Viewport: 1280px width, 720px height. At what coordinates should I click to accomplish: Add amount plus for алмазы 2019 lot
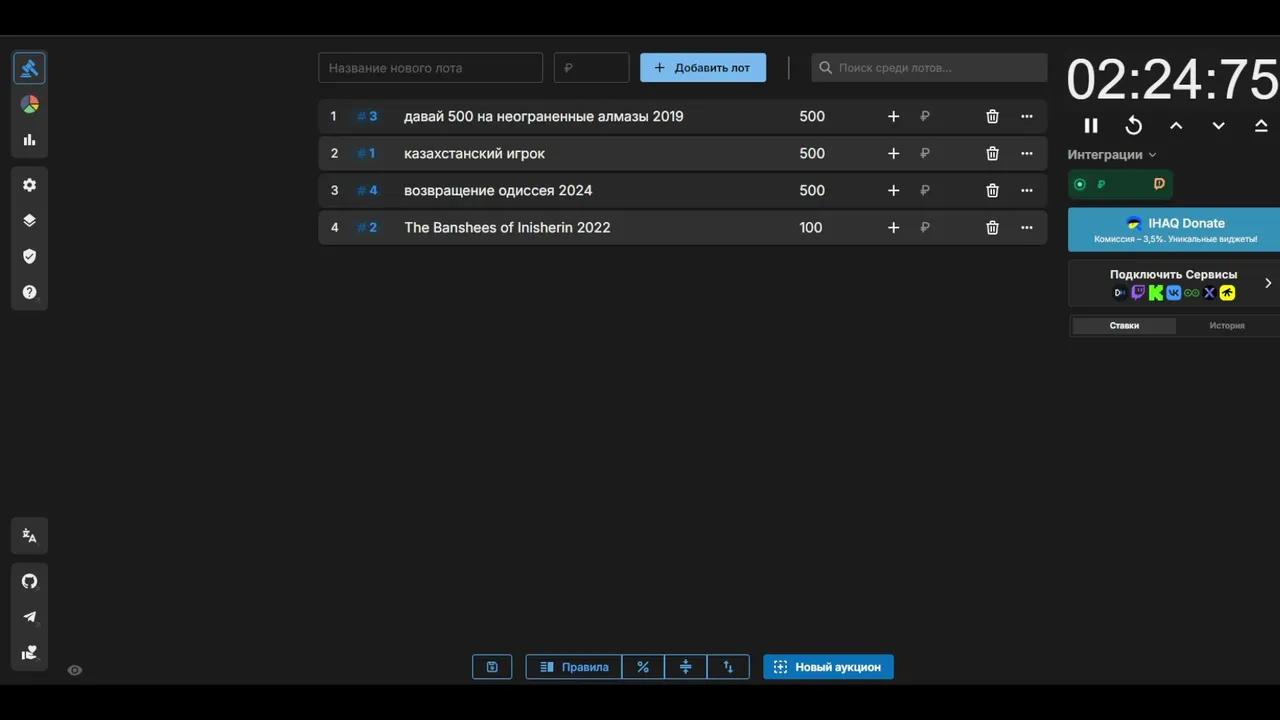(x=894, y=116)
